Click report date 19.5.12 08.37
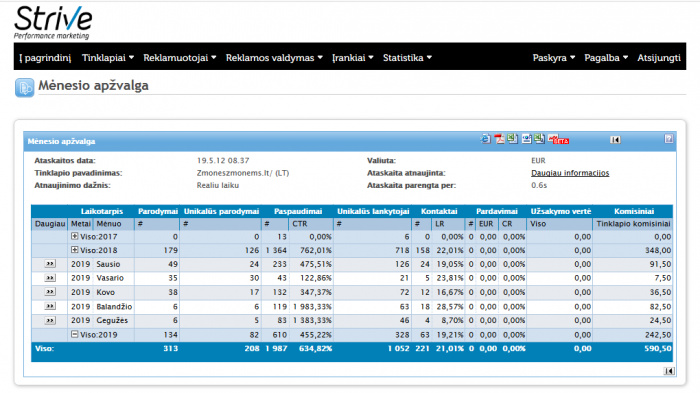700x393 pixels. [223, 160]
